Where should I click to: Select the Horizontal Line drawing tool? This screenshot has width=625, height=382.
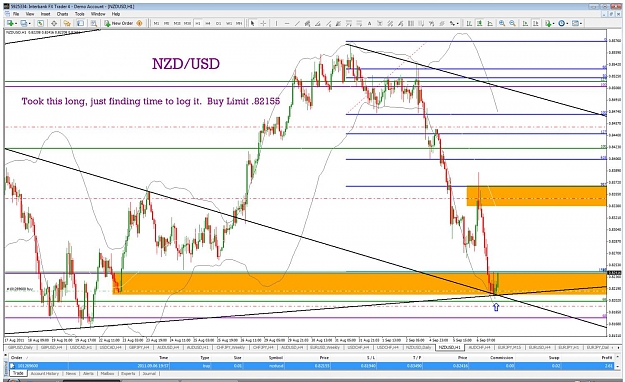pyautogui.click(x=287, y=24)
